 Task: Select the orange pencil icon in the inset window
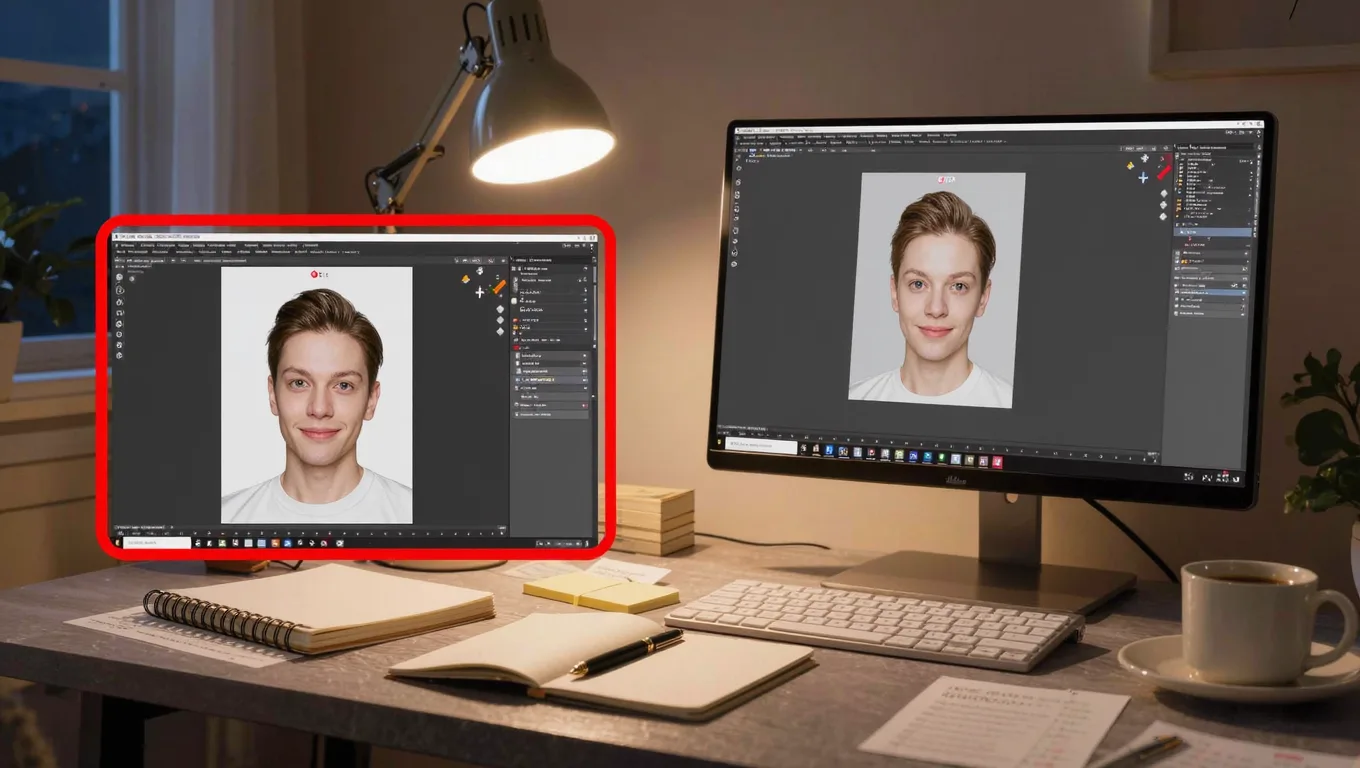point(498,287)
